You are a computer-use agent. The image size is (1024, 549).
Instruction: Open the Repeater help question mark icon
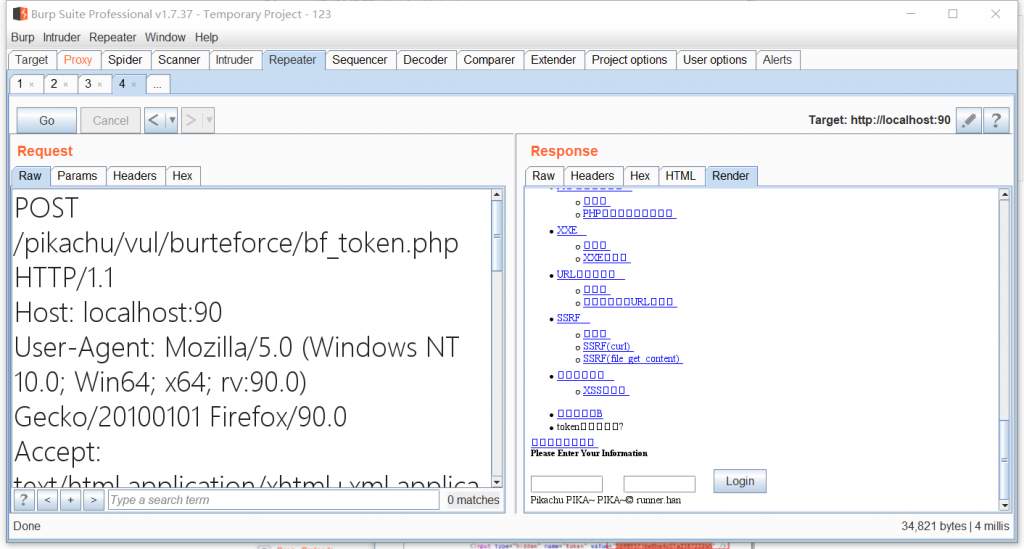coord(995,120)
